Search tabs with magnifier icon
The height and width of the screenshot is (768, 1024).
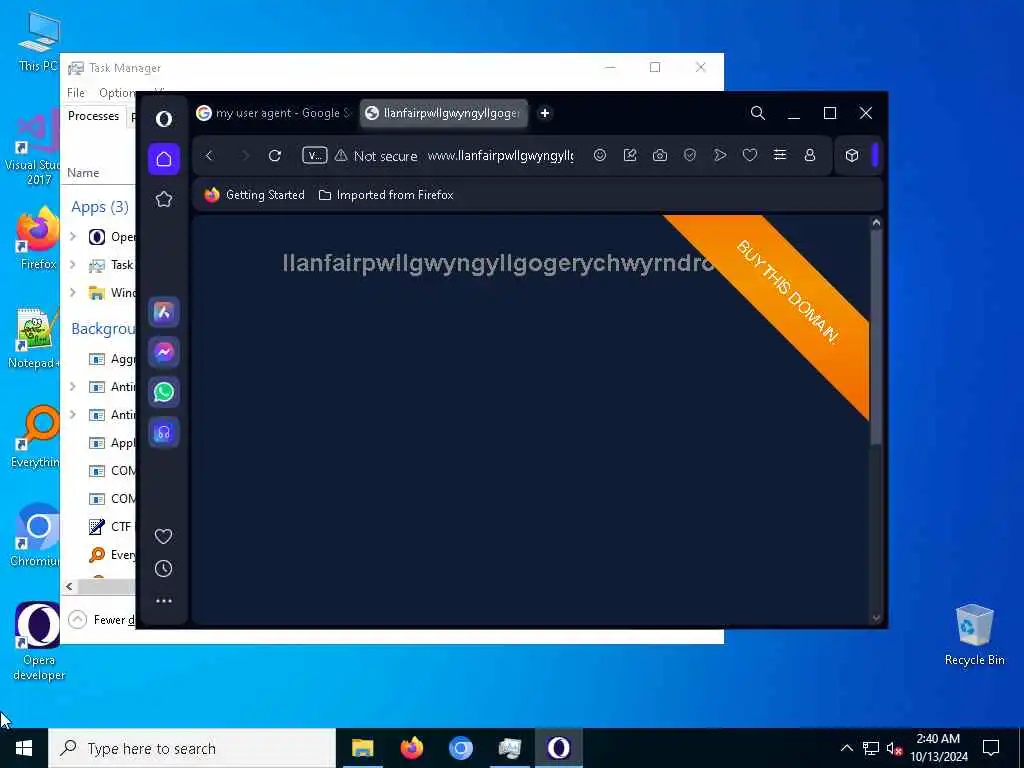(758, 113)
